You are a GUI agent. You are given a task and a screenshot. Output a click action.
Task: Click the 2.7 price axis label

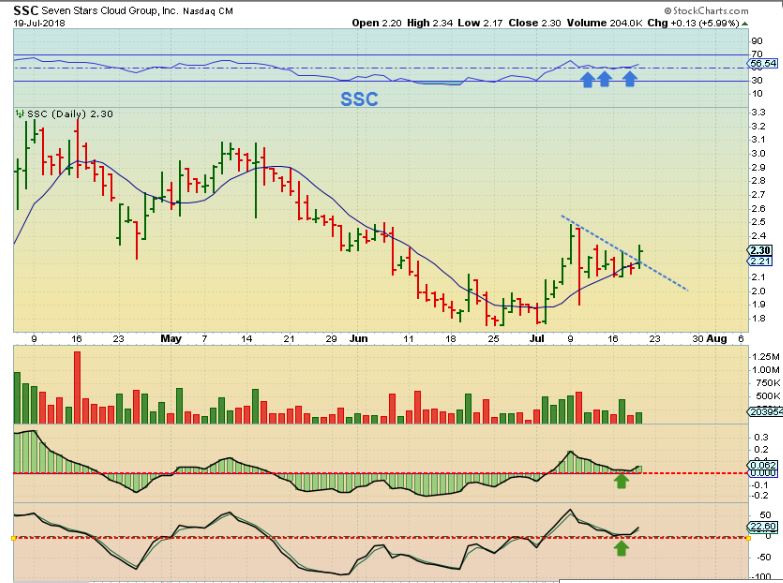point(759,195)
